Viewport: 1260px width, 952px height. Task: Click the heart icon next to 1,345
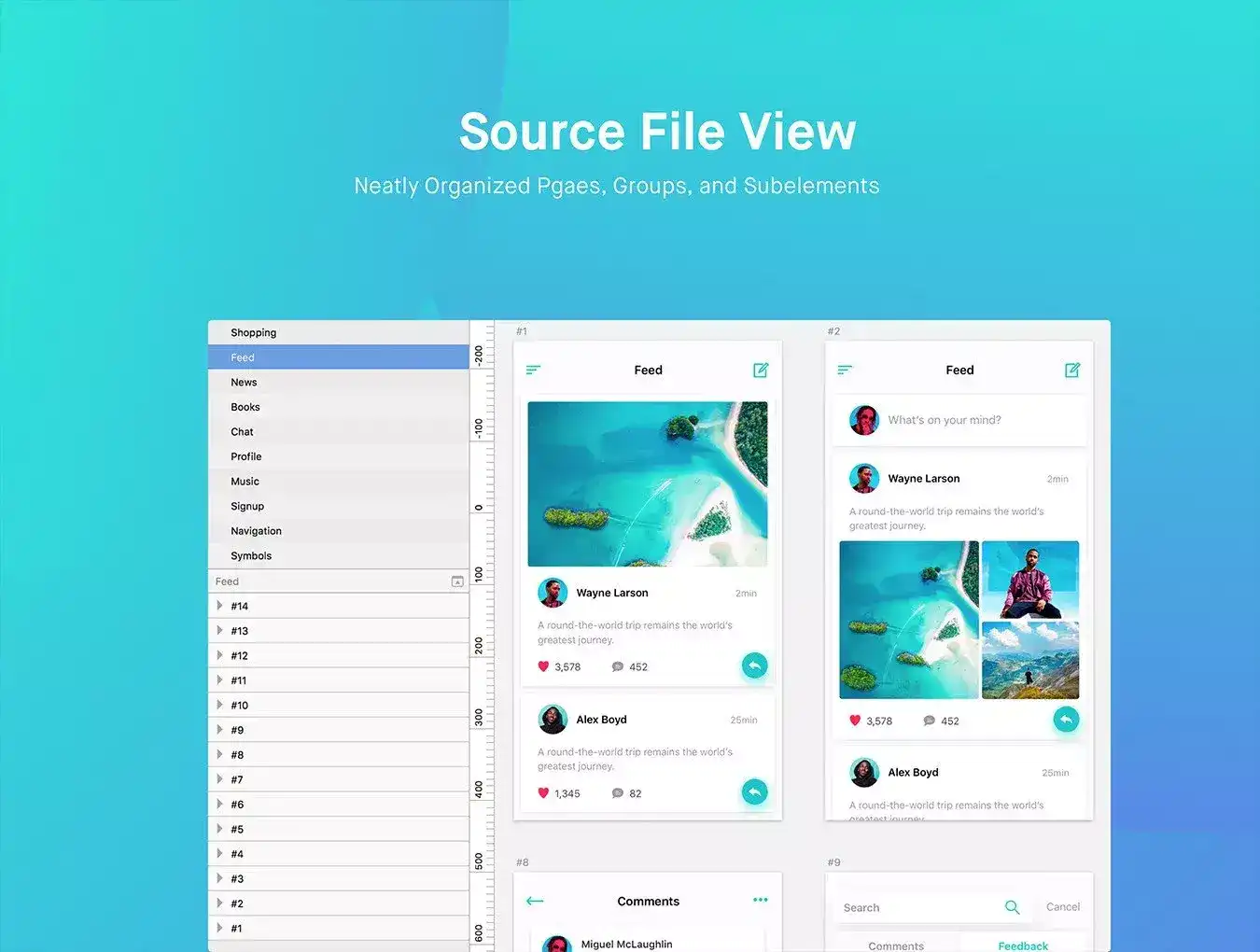tap(543, 793)
